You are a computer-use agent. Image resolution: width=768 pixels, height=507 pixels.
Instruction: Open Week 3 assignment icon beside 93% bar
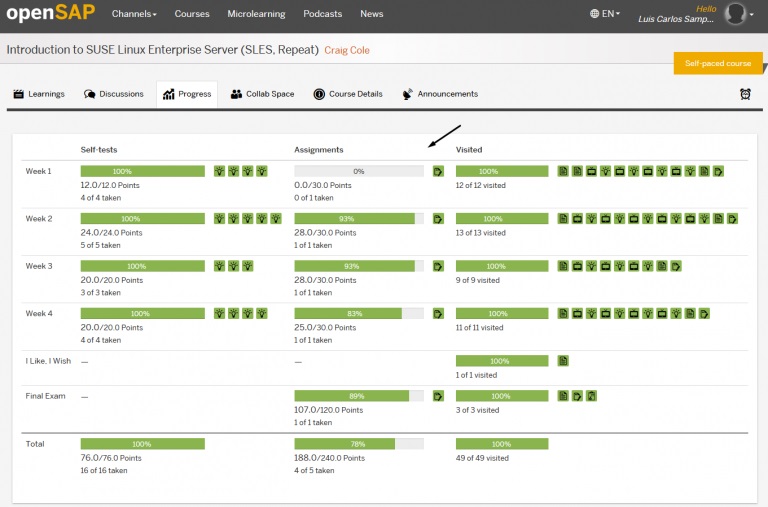tap(438, 266)
